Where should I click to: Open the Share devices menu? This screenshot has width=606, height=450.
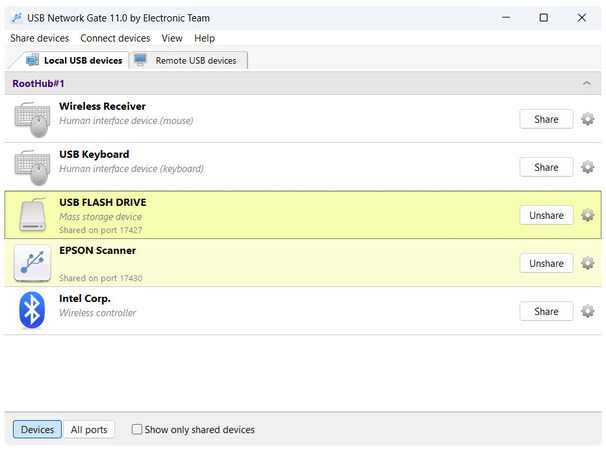(x=39, y=38)
